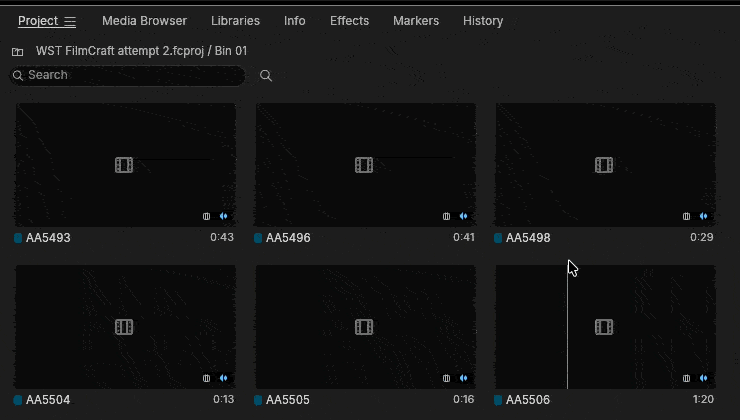Click the audio badge icon on AA5493
The height and width of the screenshot is (420, 740).
click(224, 216)
